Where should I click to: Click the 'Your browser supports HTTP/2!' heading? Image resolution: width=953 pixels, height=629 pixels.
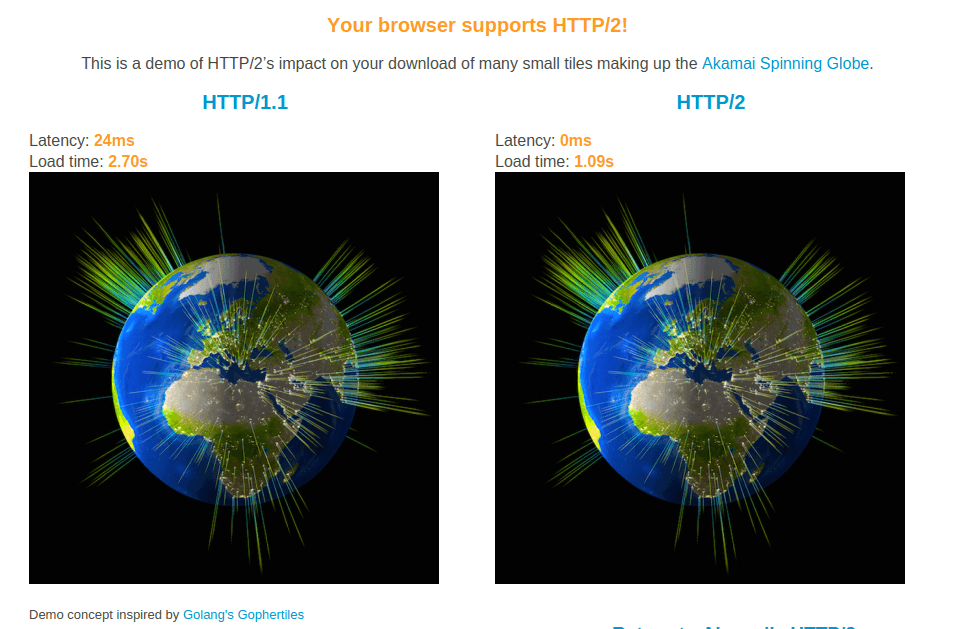477,25
